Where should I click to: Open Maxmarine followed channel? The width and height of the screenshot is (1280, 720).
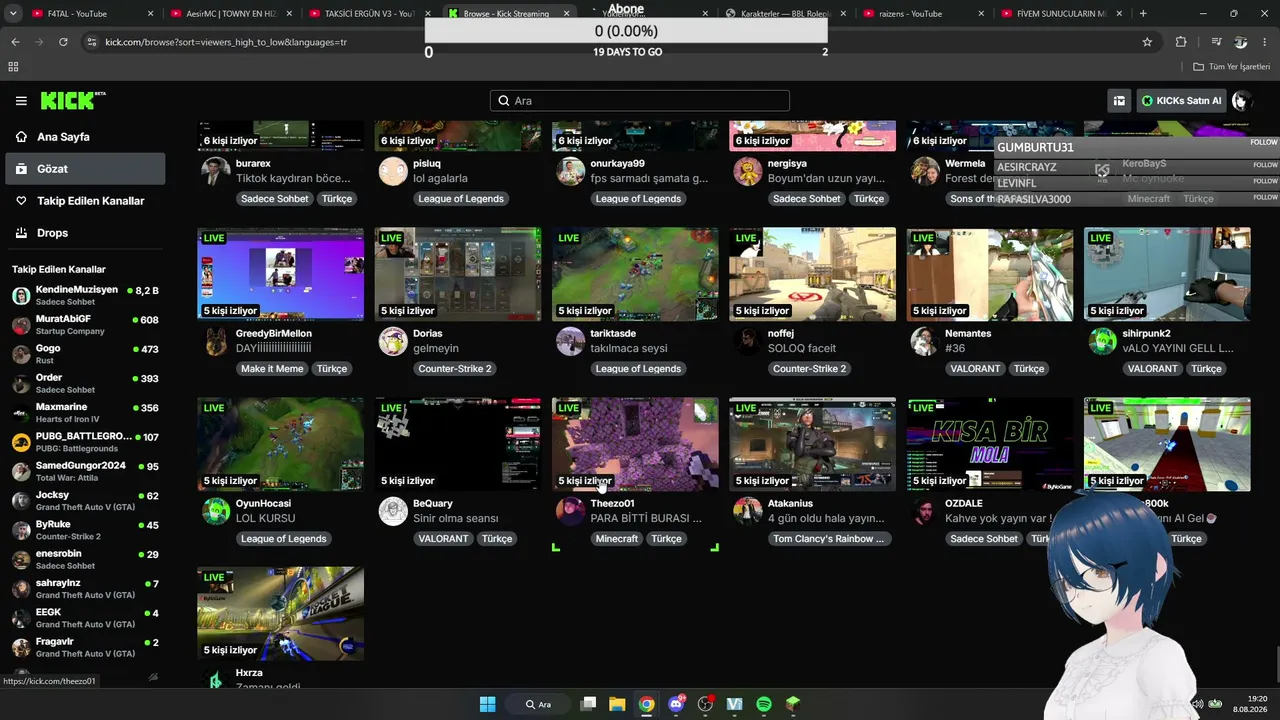(x=85, y=412)
